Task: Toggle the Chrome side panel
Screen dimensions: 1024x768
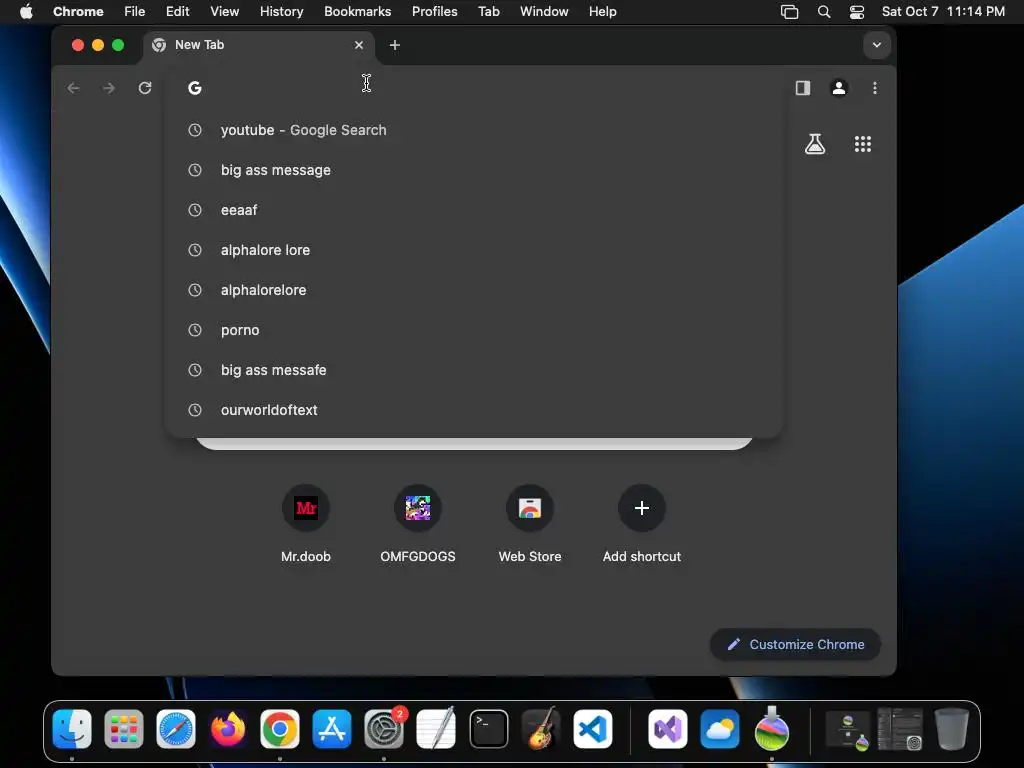Action: 803,88
